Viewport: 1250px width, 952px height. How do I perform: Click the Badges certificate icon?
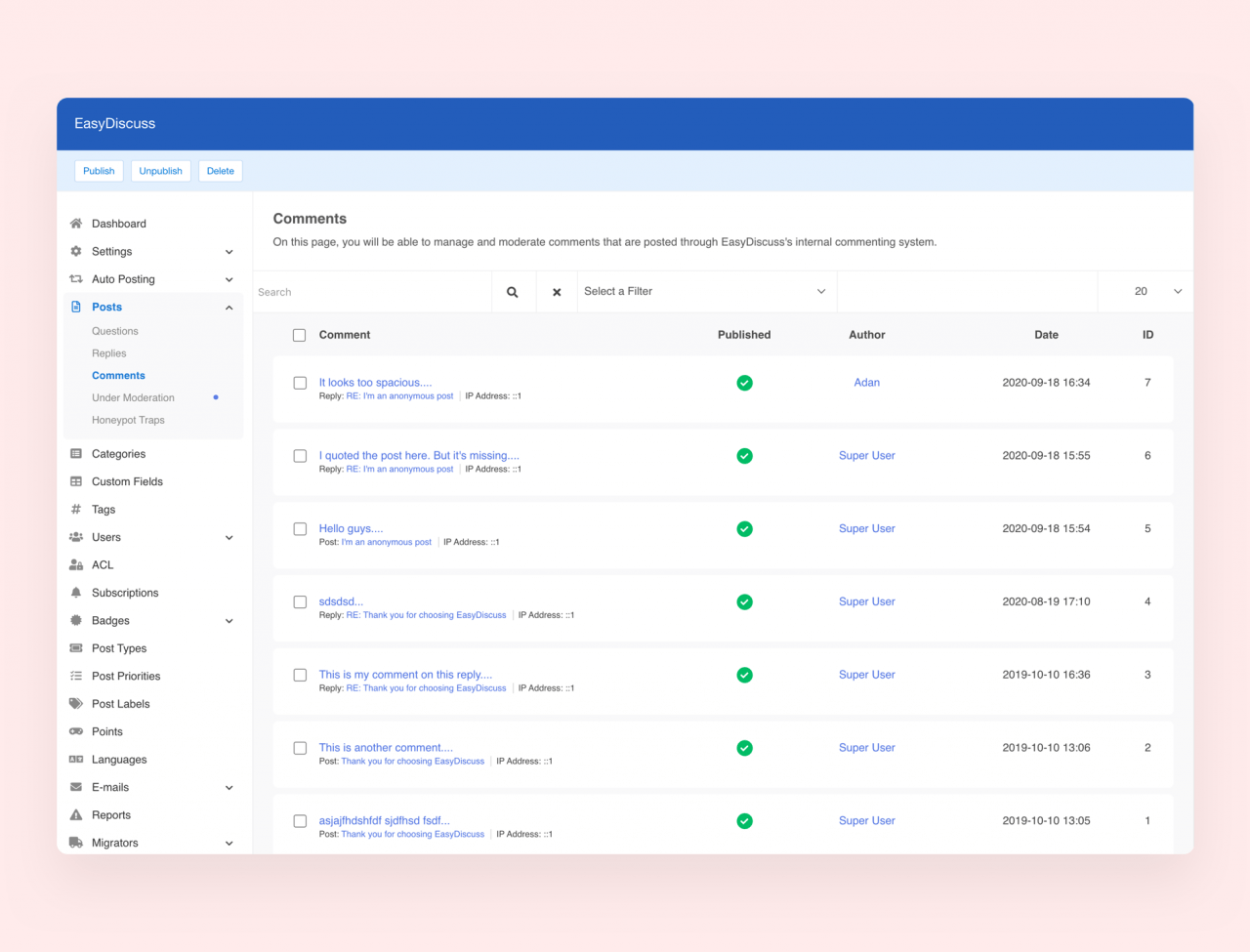click(76, 621)
